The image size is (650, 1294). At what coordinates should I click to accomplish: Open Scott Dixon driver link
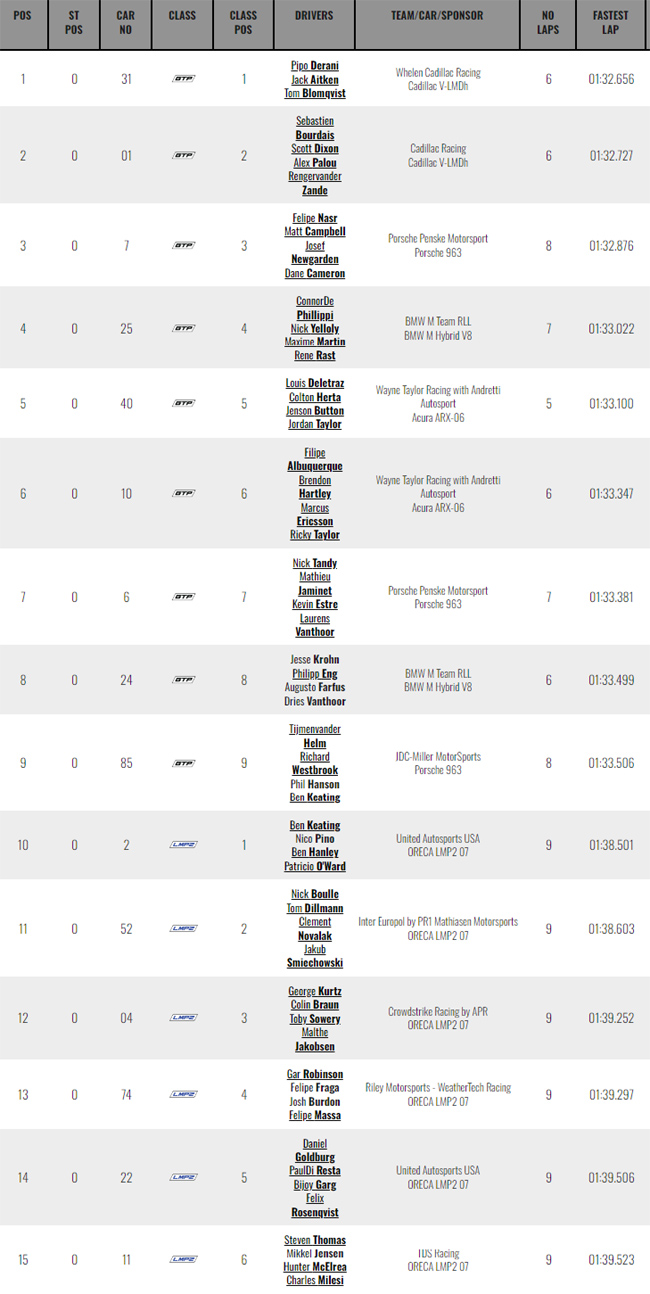click(315, 149)
